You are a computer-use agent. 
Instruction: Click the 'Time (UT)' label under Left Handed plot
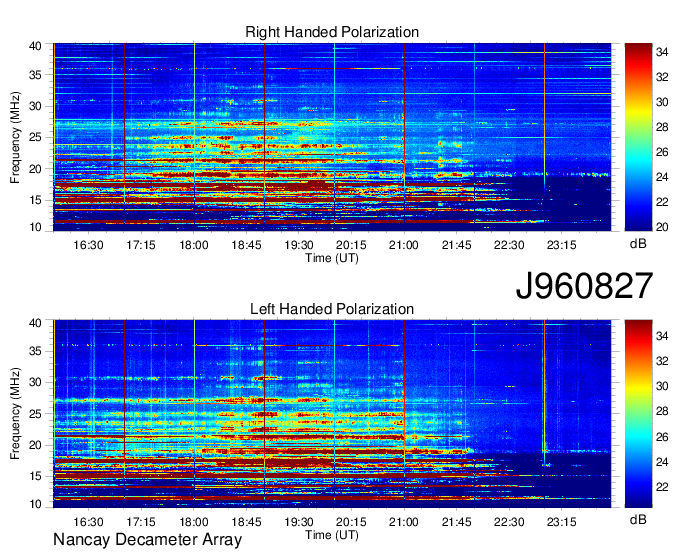332,535
